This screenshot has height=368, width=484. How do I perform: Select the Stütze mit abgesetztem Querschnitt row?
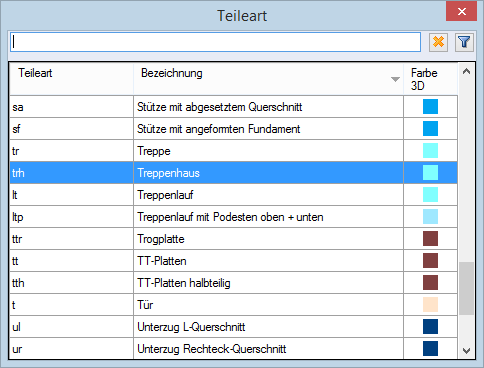(233, 107)
